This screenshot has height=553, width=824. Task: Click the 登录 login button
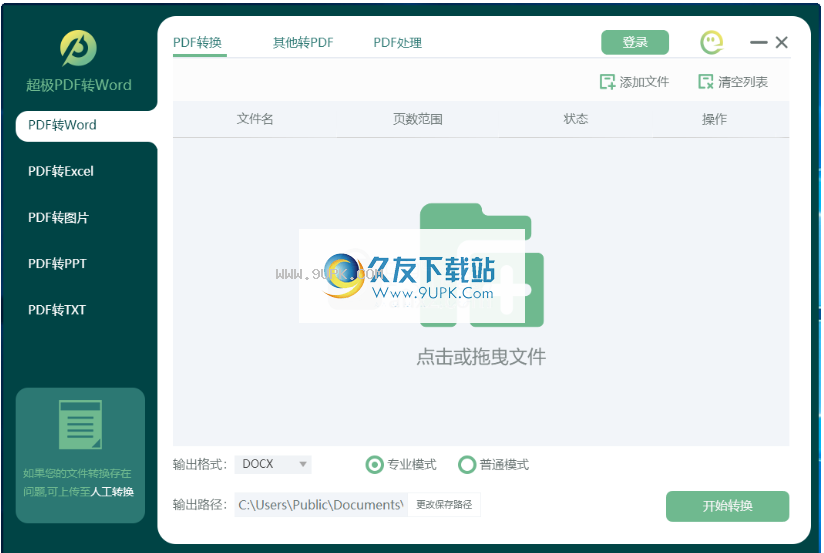coord(635,43)
